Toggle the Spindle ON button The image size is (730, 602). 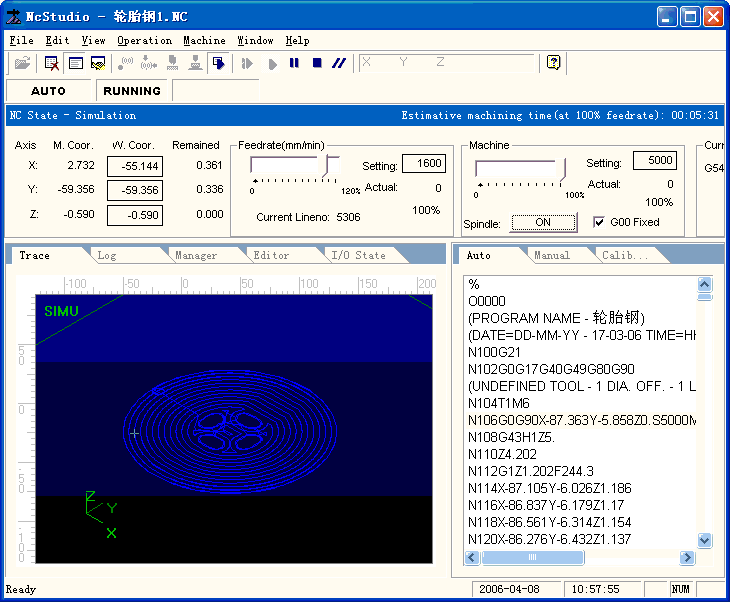click(543, 223)
